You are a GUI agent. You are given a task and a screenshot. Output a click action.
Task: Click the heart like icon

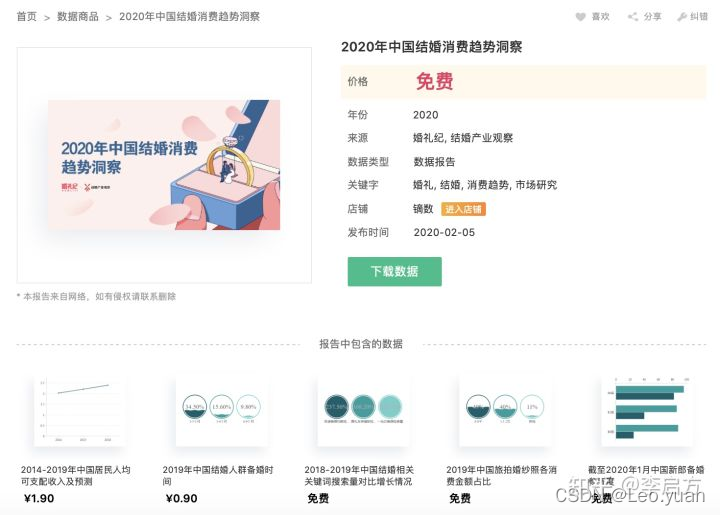click(x=580, y=17)
